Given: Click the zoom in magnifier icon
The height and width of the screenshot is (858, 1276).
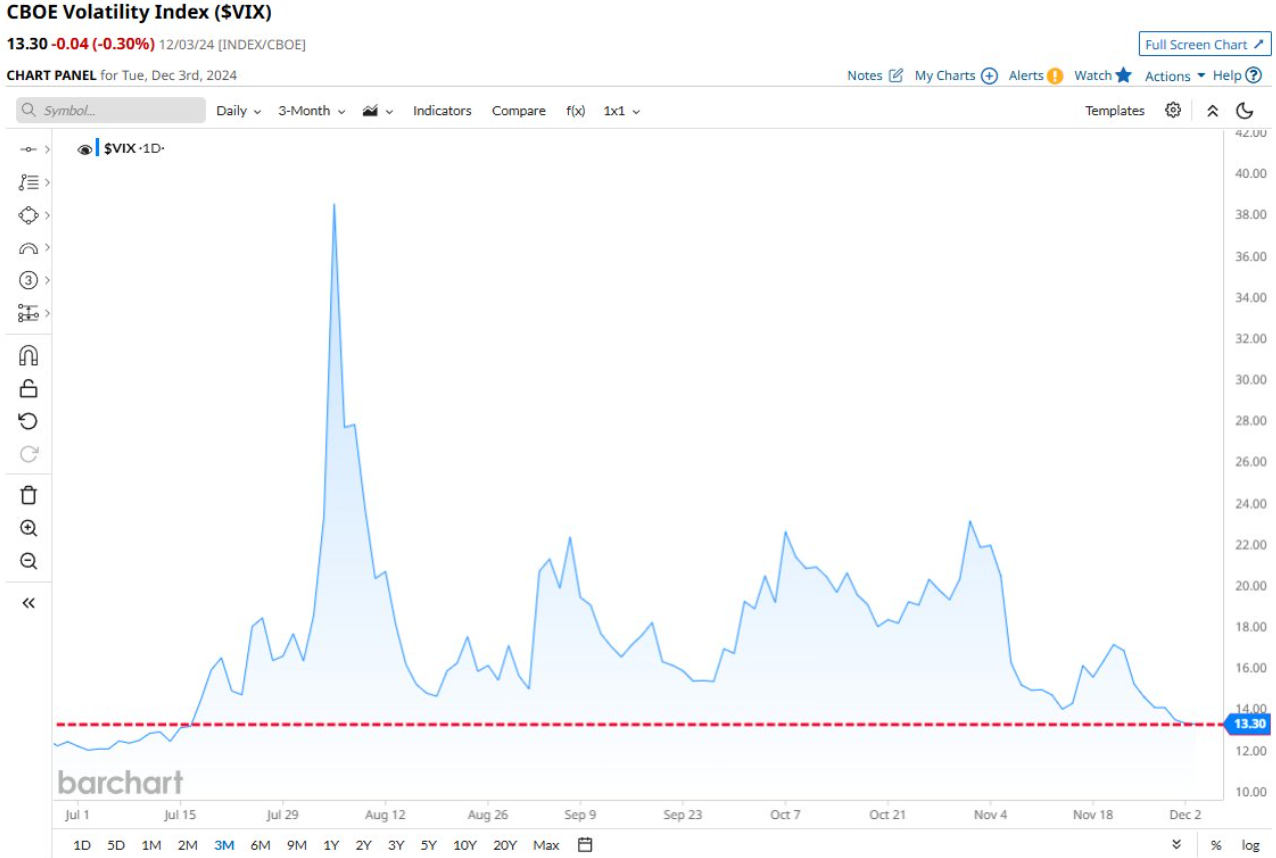Looking at the screenshot, I should click(x=28, y=528).
